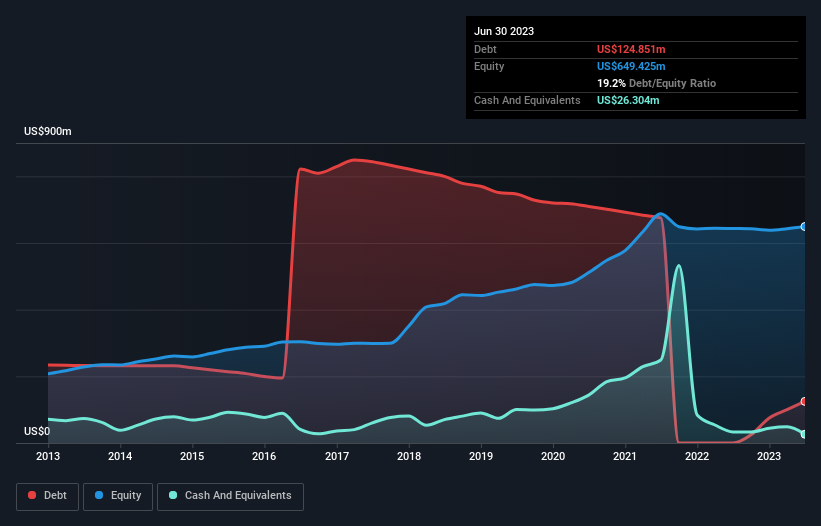
Task: Click the US$900m y-axis label
Action: [48, 132]
